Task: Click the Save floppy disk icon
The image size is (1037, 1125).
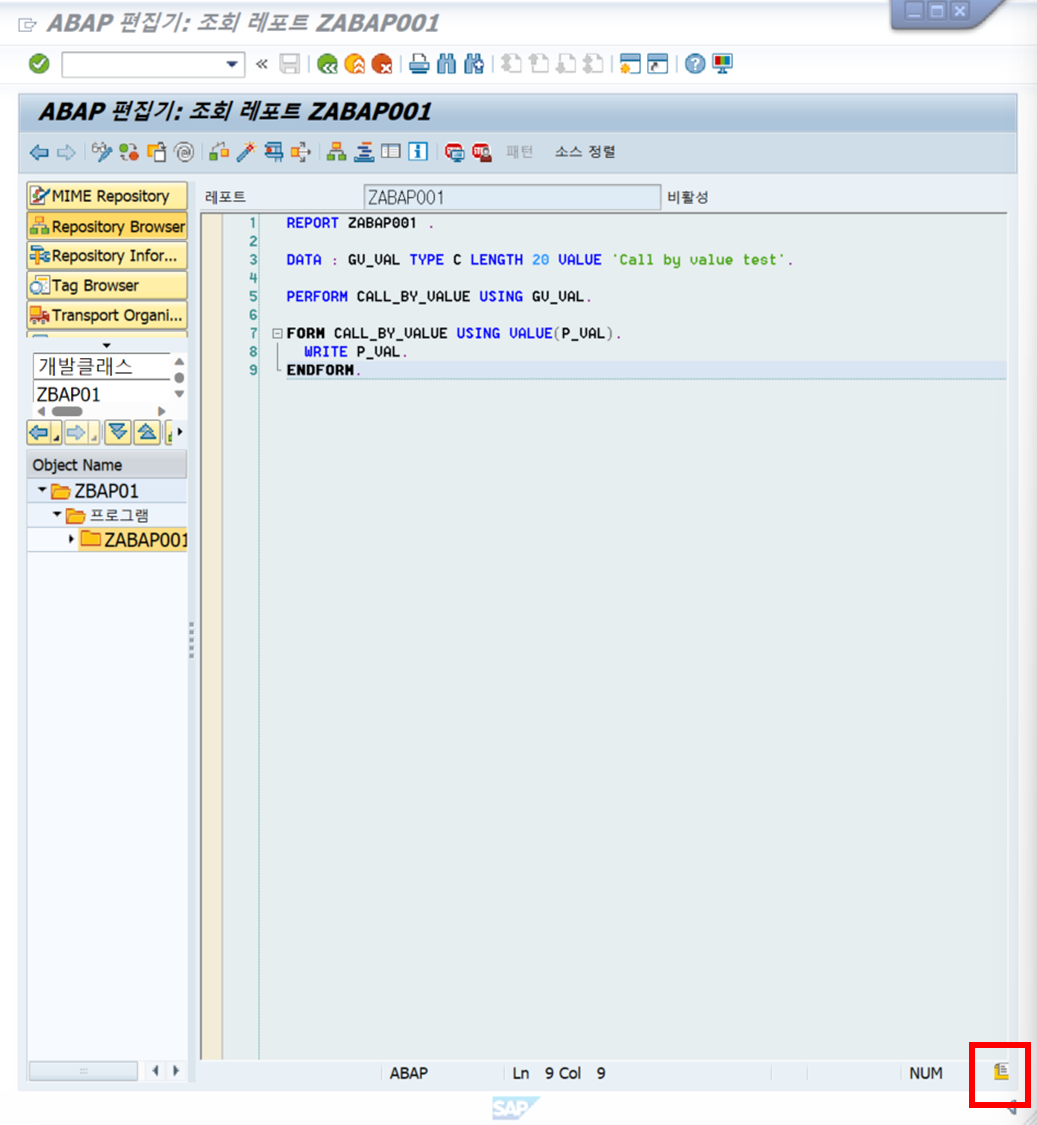Action: pos(290,64)
